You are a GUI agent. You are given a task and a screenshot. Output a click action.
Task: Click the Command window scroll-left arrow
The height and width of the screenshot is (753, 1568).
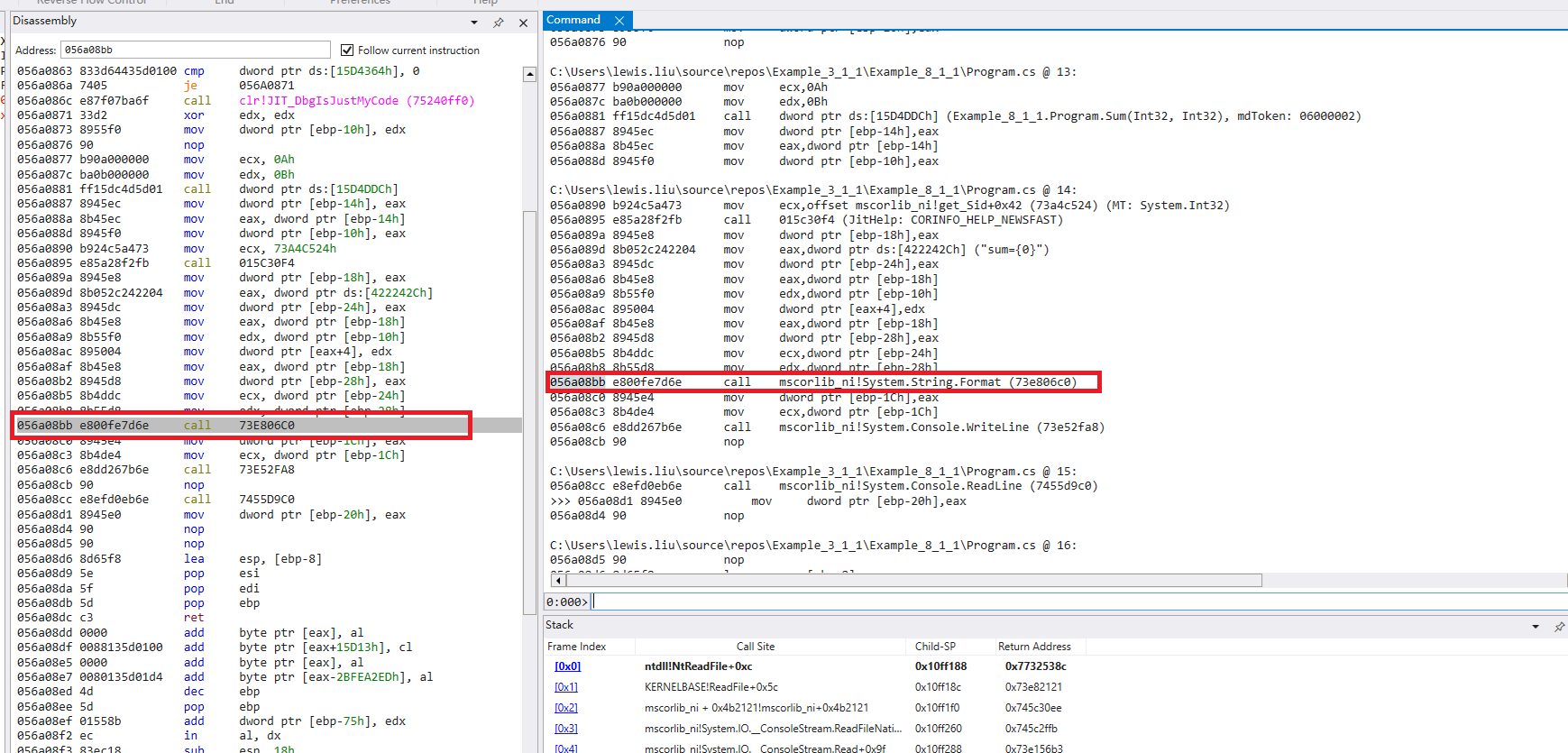pyautogui.click(x=557, y=580)
